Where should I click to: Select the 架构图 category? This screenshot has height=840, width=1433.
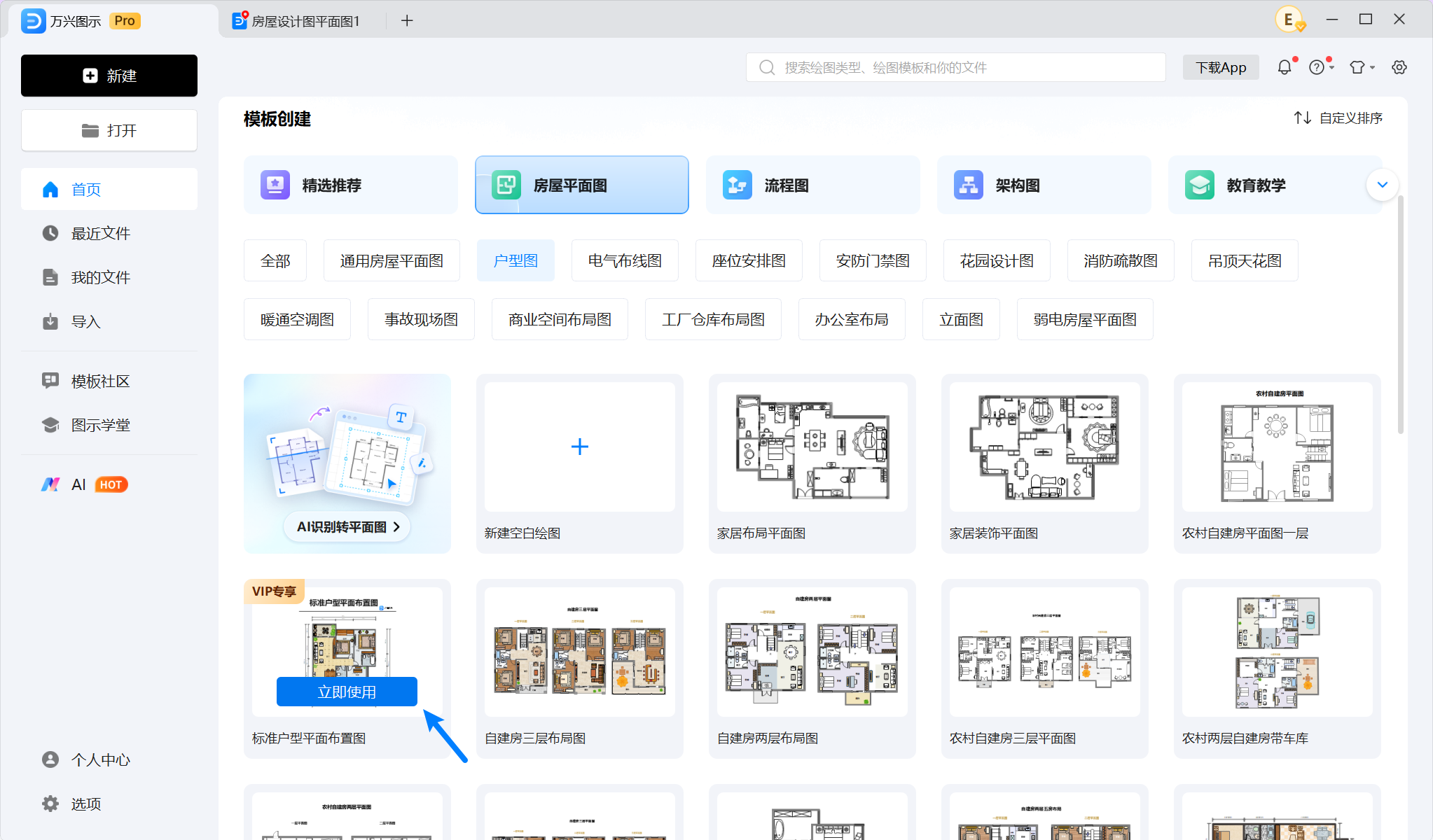pos(1044,185)
